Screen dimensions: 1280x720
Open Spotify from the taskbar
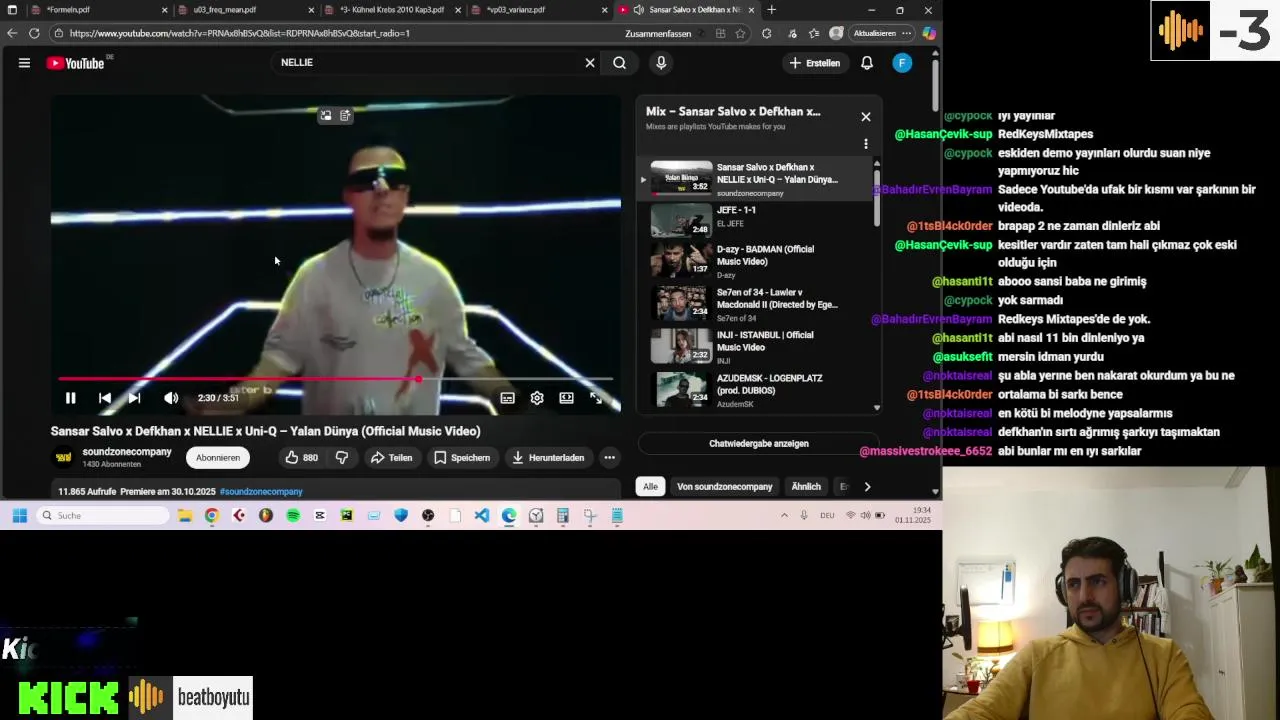[293, 516]
